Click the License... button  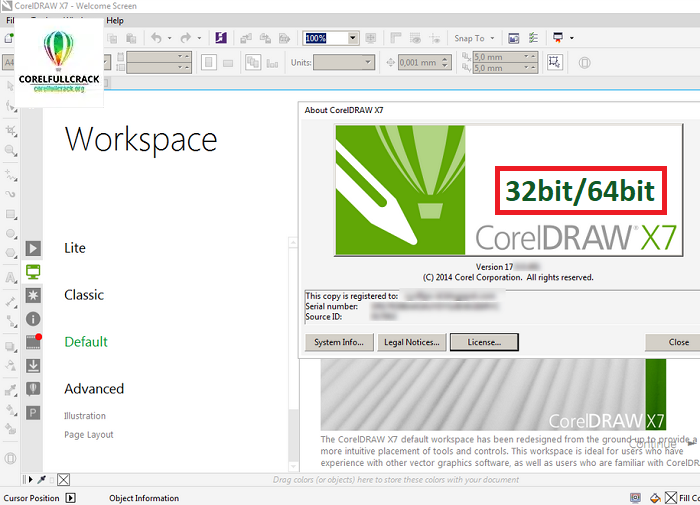pyautogui.click(x=484, y=342)
